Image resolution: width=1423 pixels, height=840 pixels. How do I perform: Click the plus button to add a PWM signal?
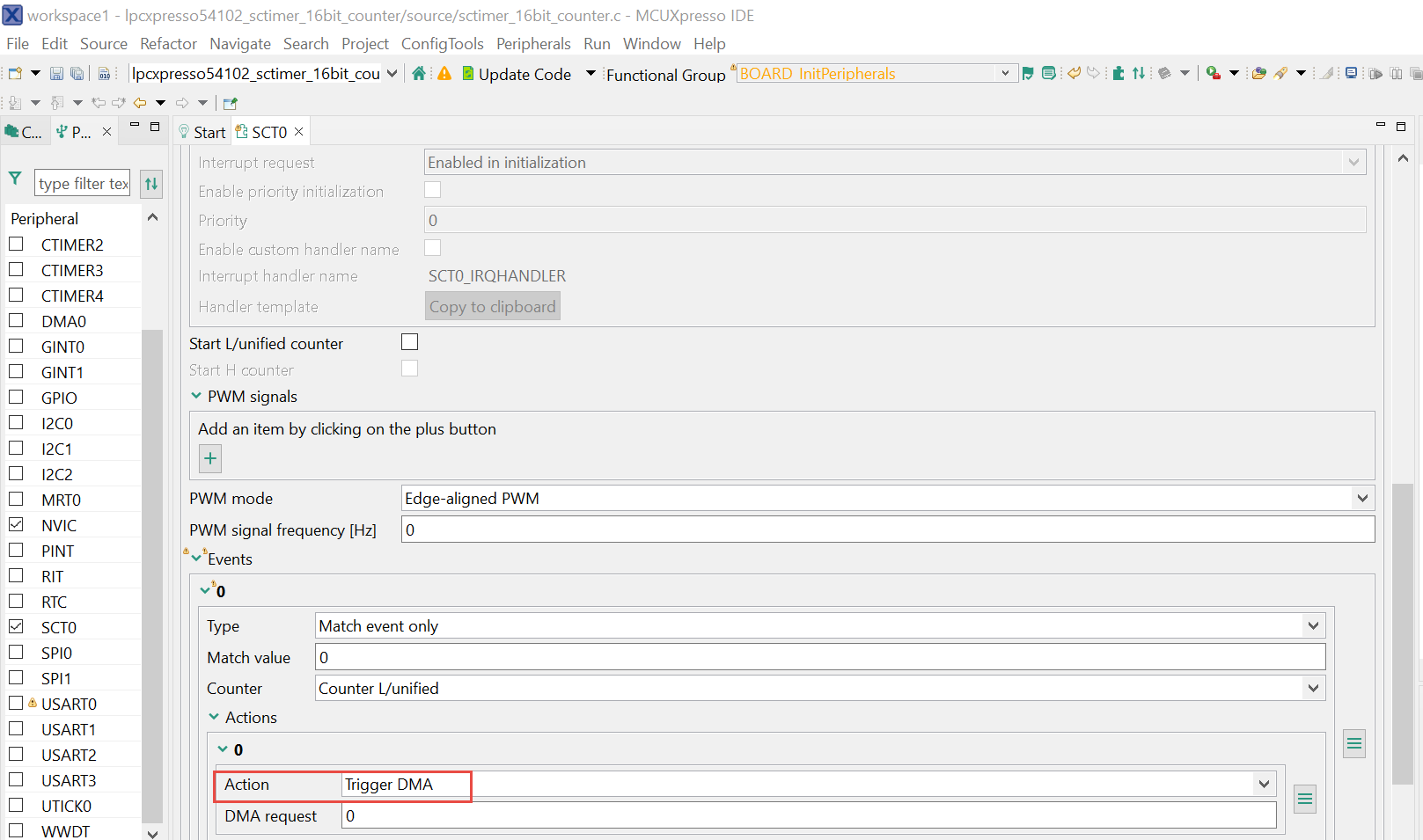(x=209, y=458)
